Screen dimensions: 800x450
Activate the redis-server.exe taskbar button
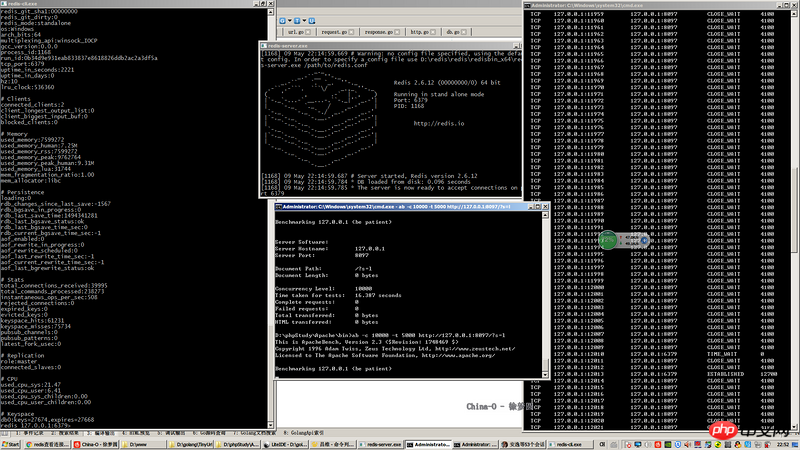tap(381, 444)
